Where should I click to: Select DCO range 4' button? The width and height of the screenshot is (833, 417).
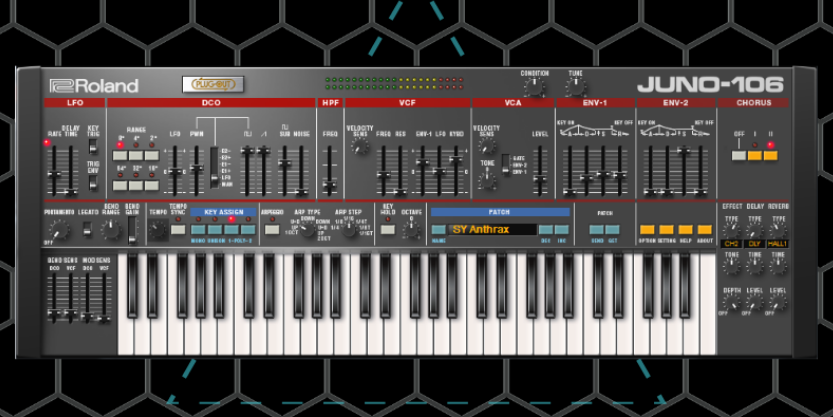136,156
